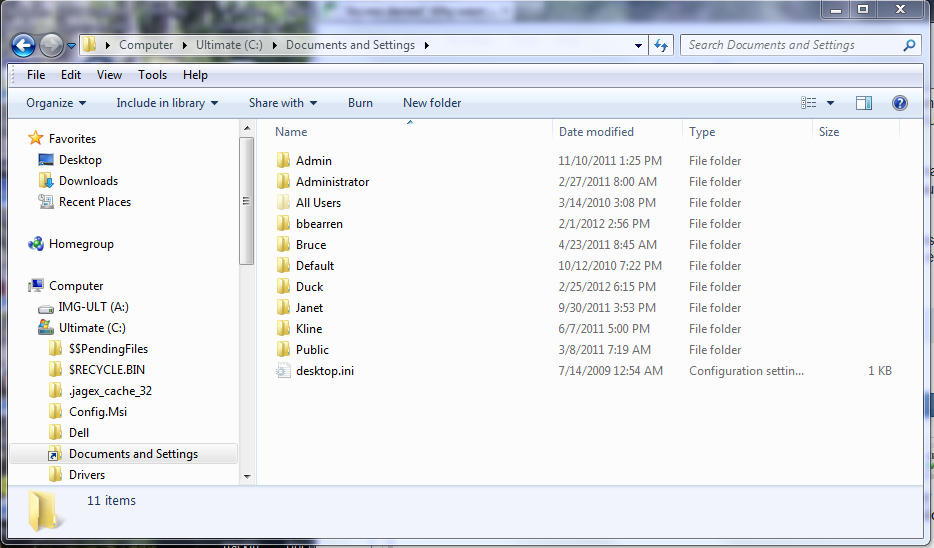The height and width of the screenshot is (548, 934).
Task: Open the address bar history dropdown arrow
Action: tap(639, 45)
